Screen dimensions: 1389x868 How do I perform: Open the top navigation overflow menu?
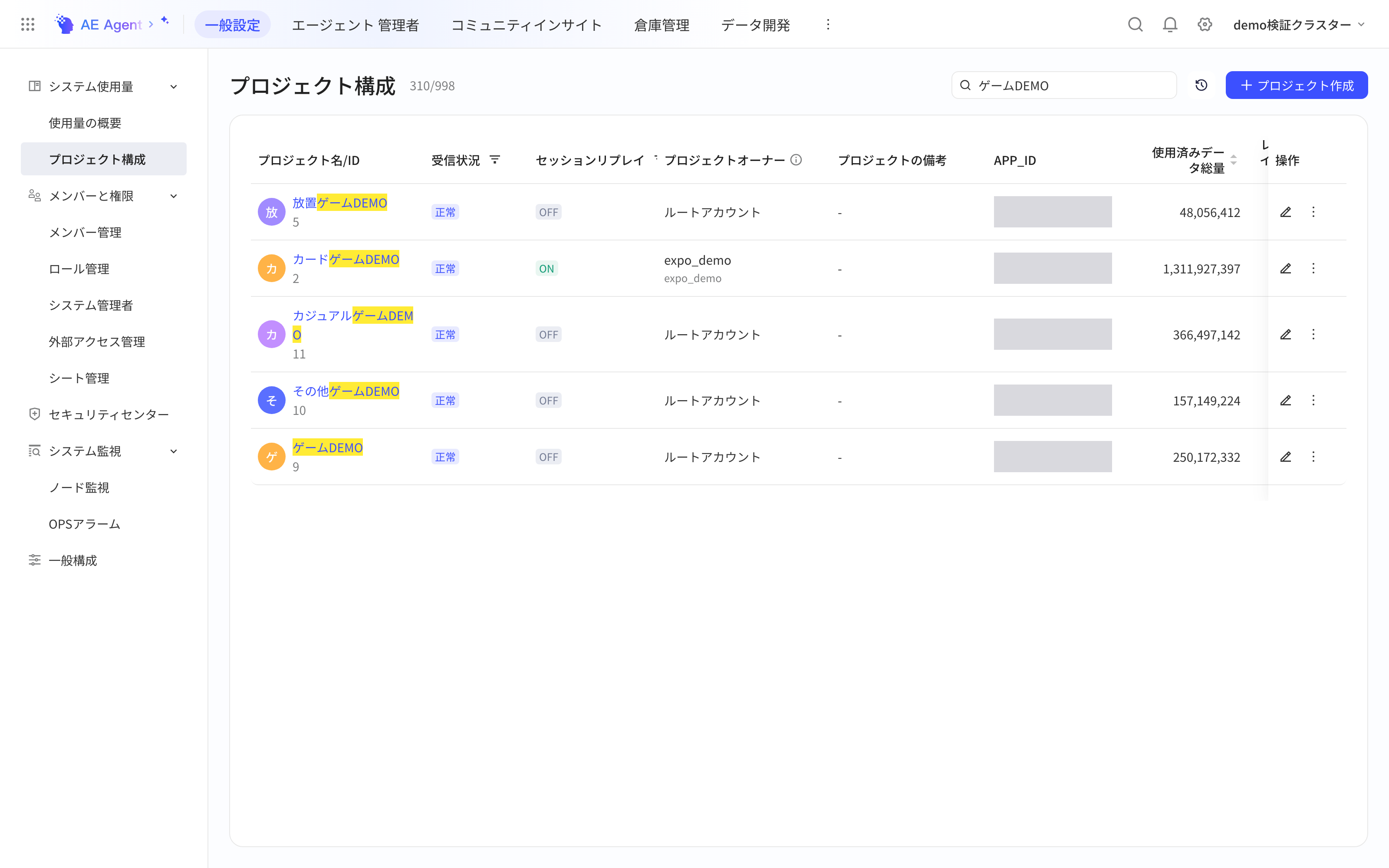click(828, 24)
